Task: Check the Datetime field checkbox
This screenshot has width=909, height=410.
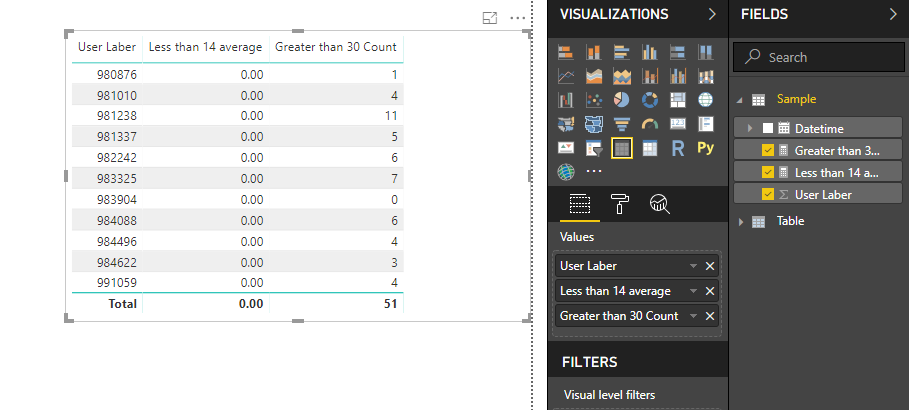Action: point(768,129)
